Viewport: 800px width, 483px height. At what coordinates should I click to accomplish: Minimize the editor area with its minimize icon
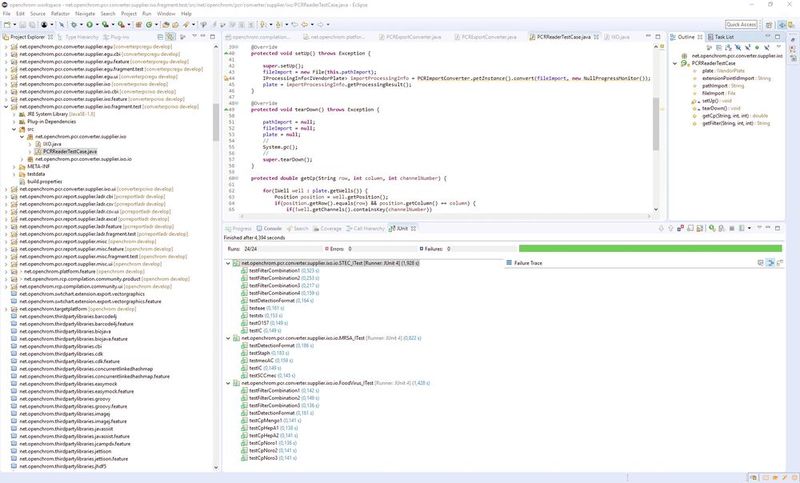pos(650,36)
